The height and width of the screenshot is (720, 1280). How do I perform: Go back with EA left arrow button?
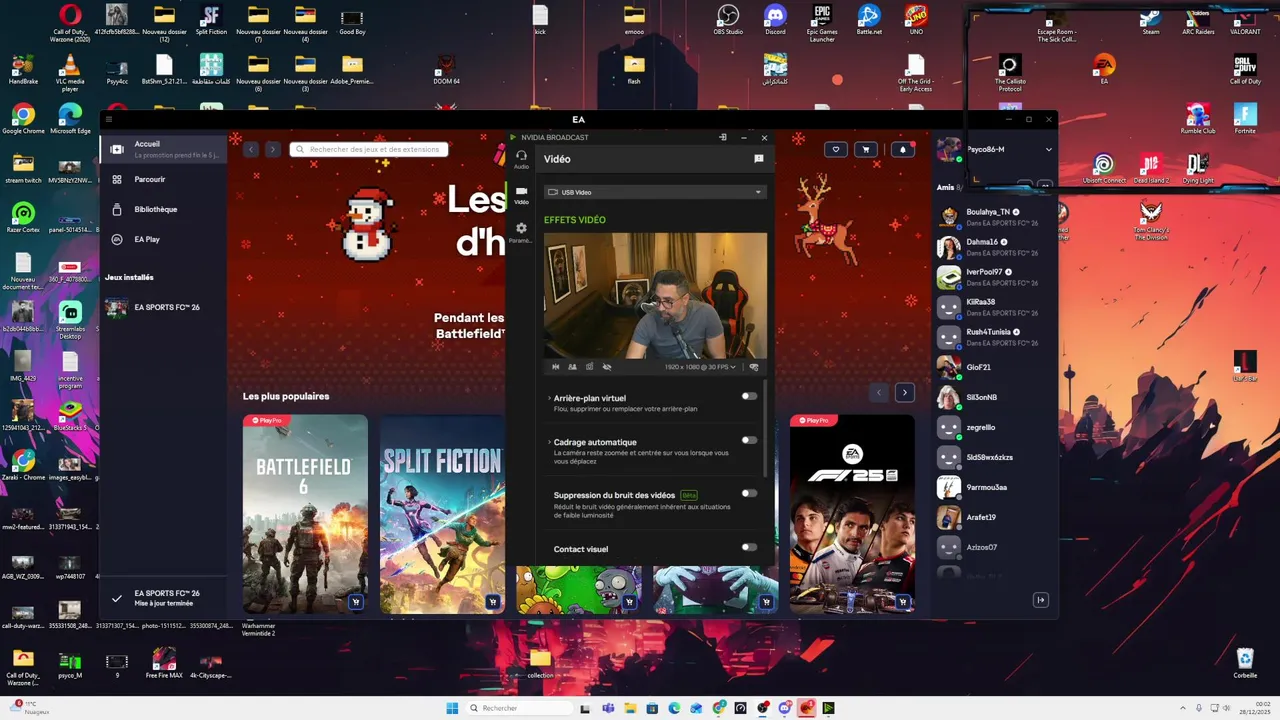click(x=251, y=149)
